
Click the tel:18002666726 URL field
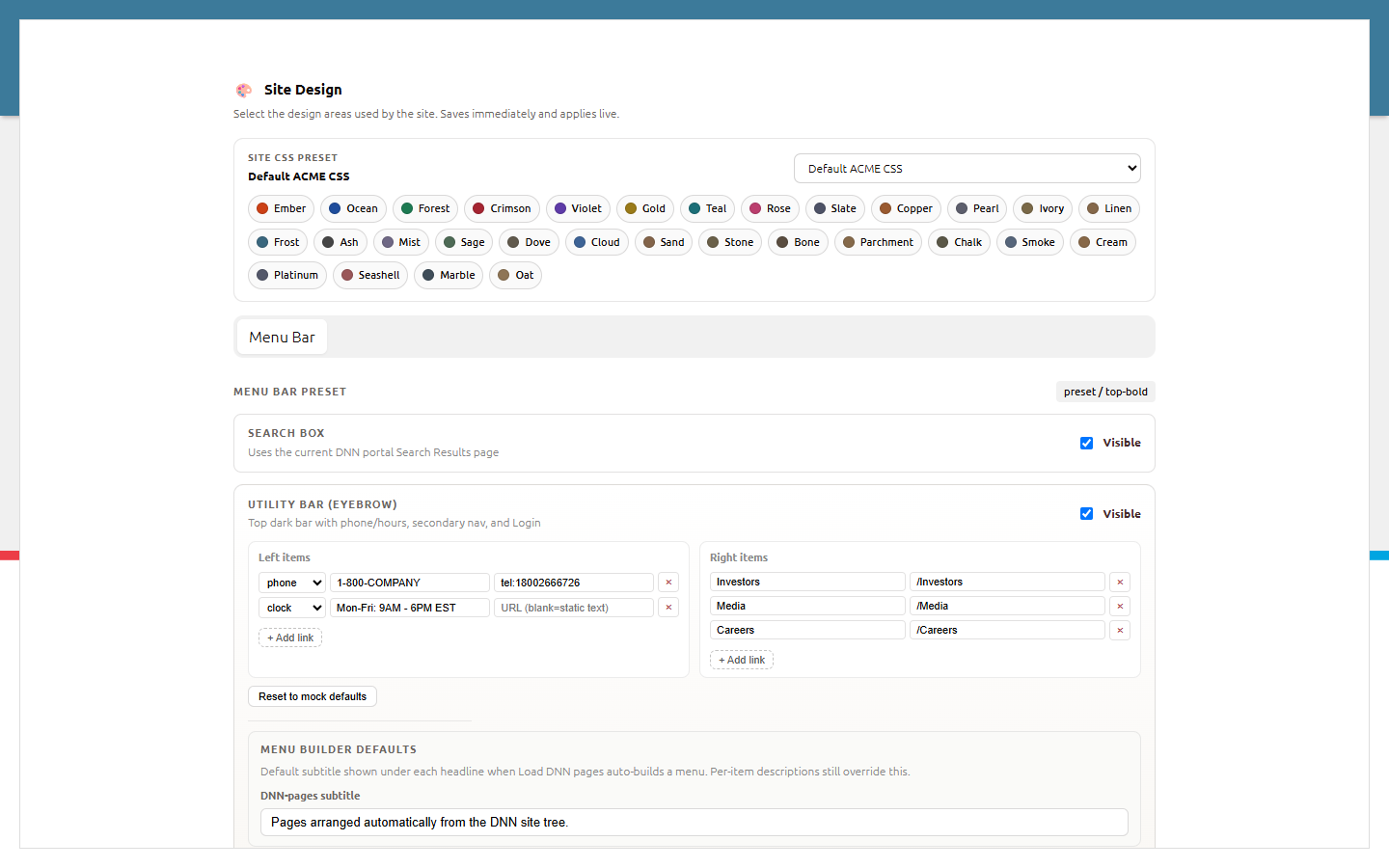574,583
